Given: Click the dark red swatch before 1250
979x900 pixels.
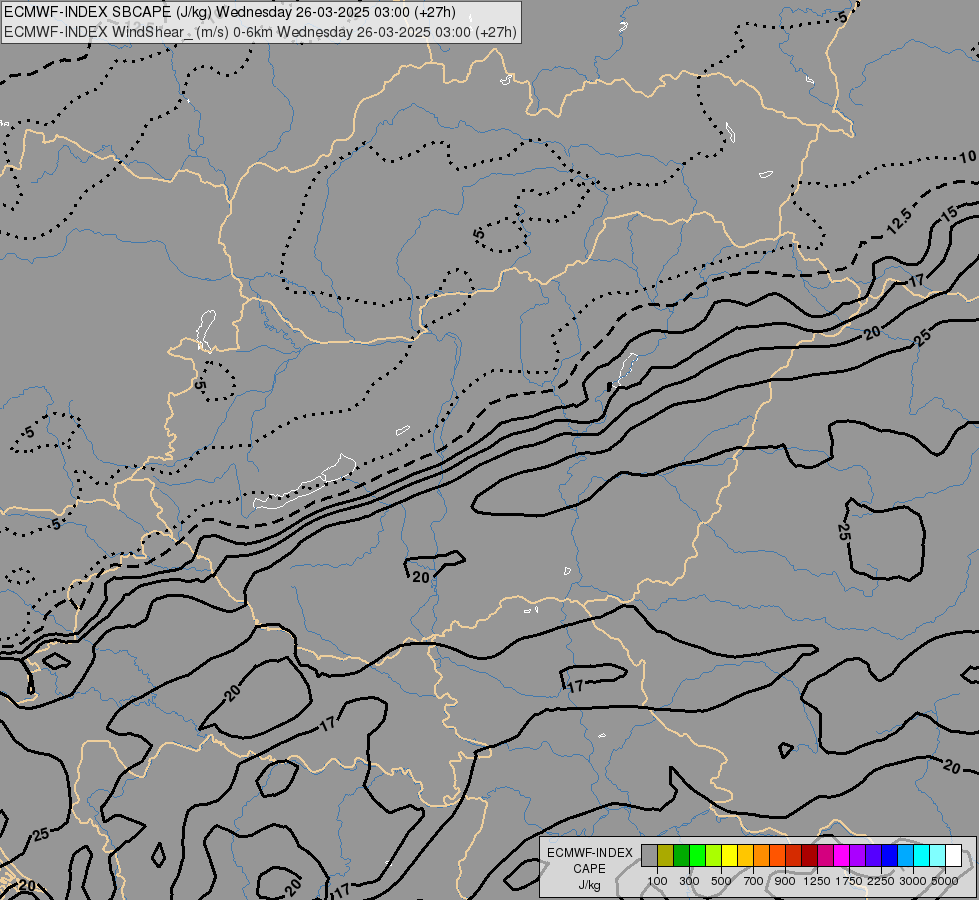Looking at the screenshot, I should click(x=809, y=855).
